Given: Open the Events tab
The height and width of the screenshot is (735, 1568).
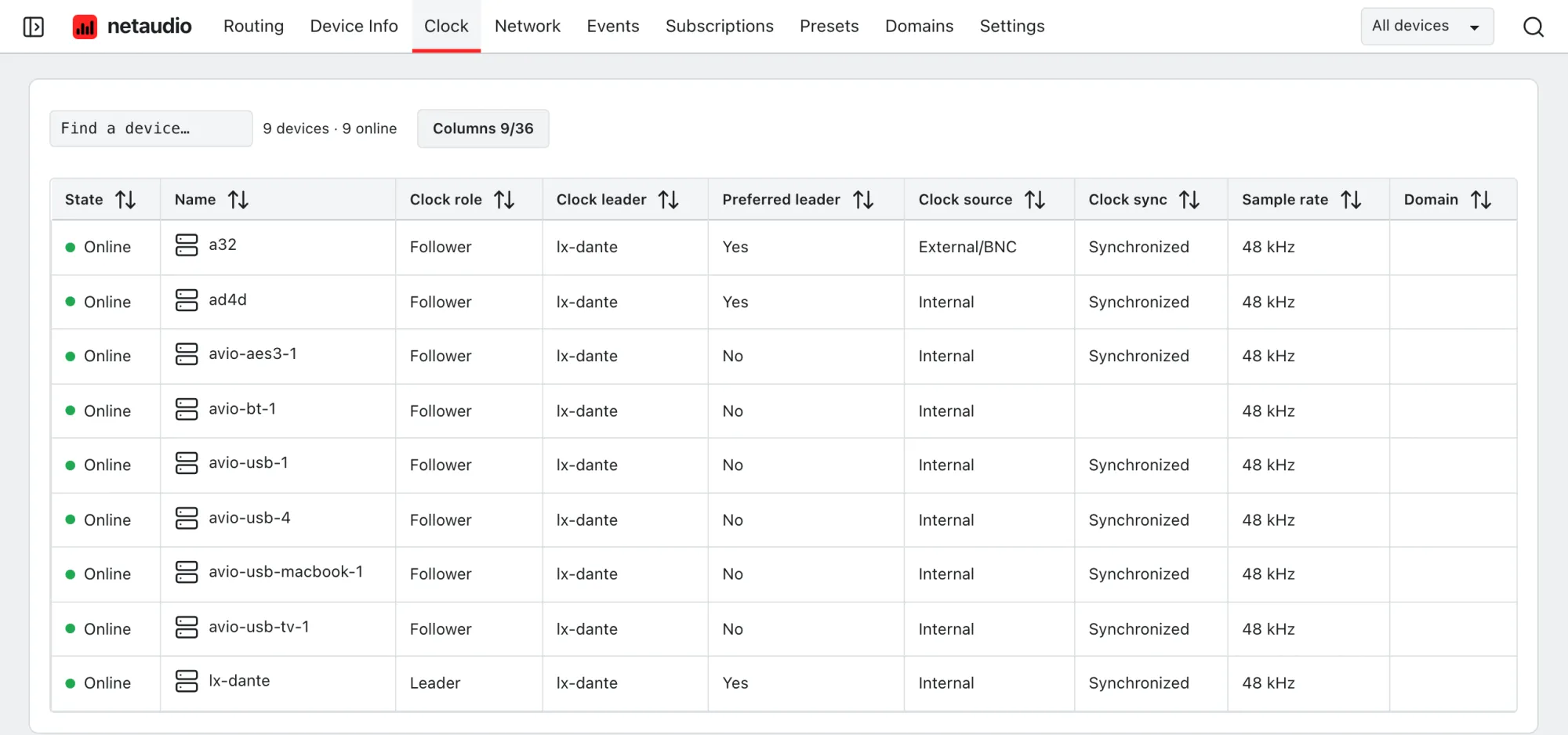Looking at the screenshot, I should tap(613, 26).
